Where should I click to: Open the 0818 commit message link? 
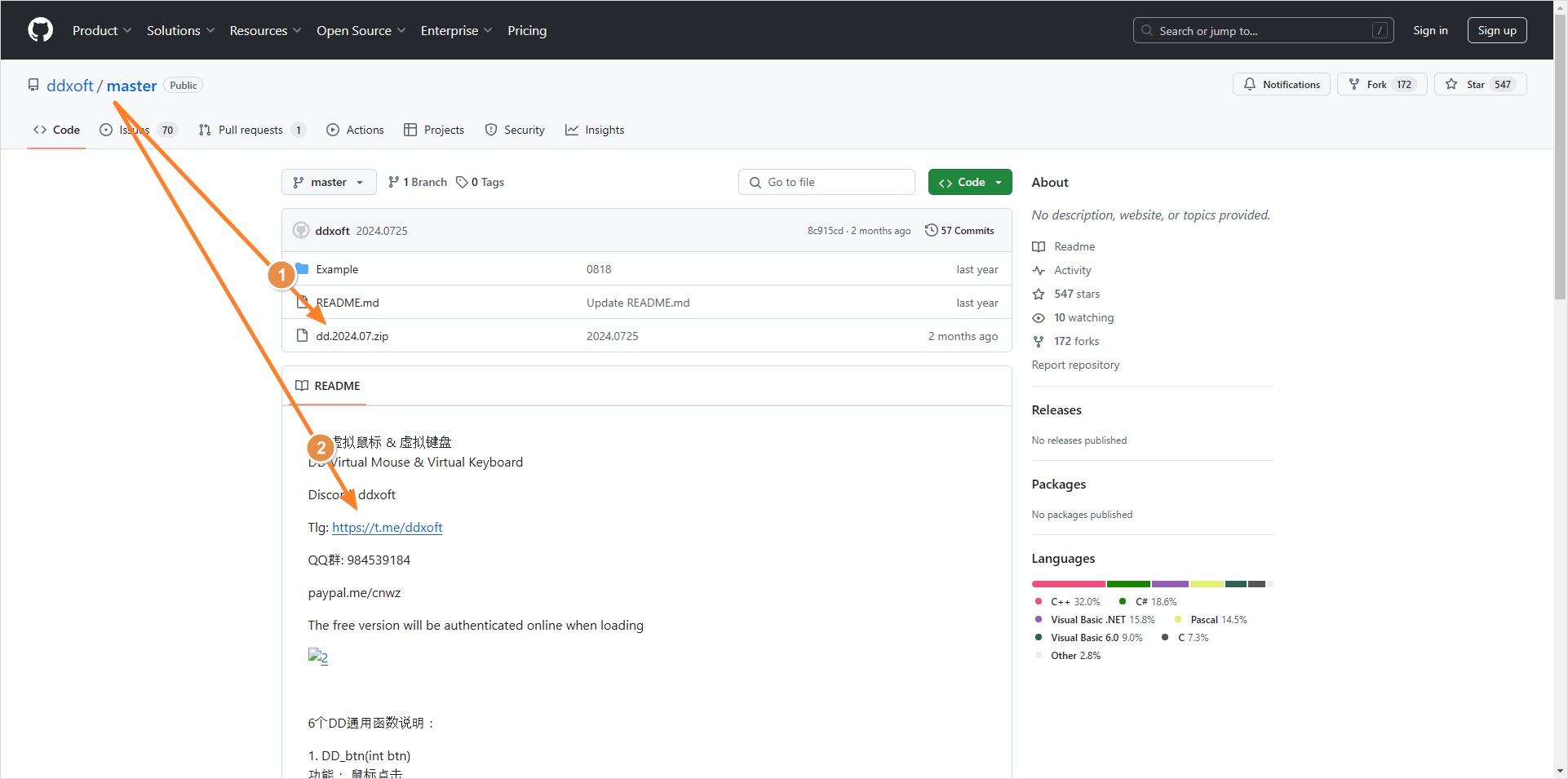(x=599, y=269)
